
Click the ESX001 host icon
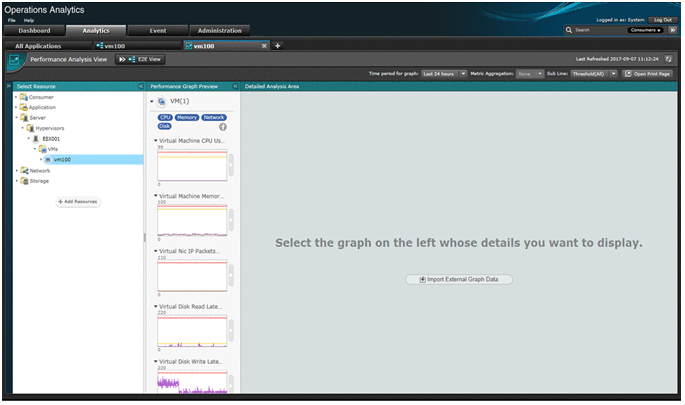pyautogui.click(x=36, y=139)
